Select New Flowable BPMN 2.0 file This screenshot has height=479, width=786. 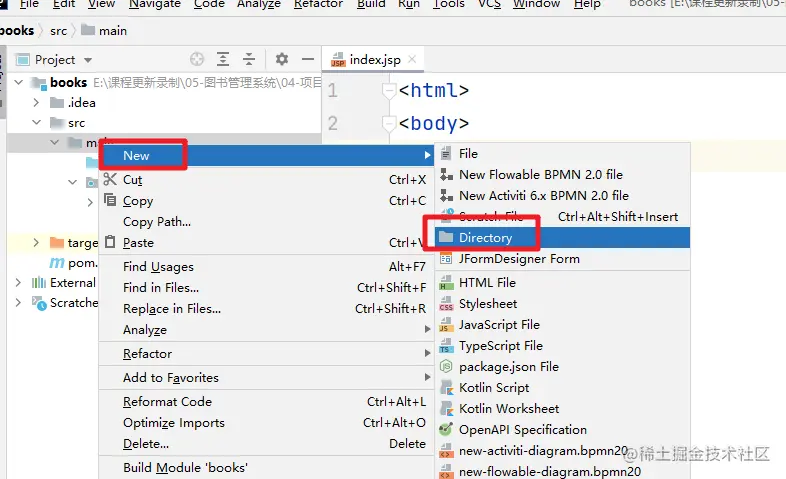[562, 174]
